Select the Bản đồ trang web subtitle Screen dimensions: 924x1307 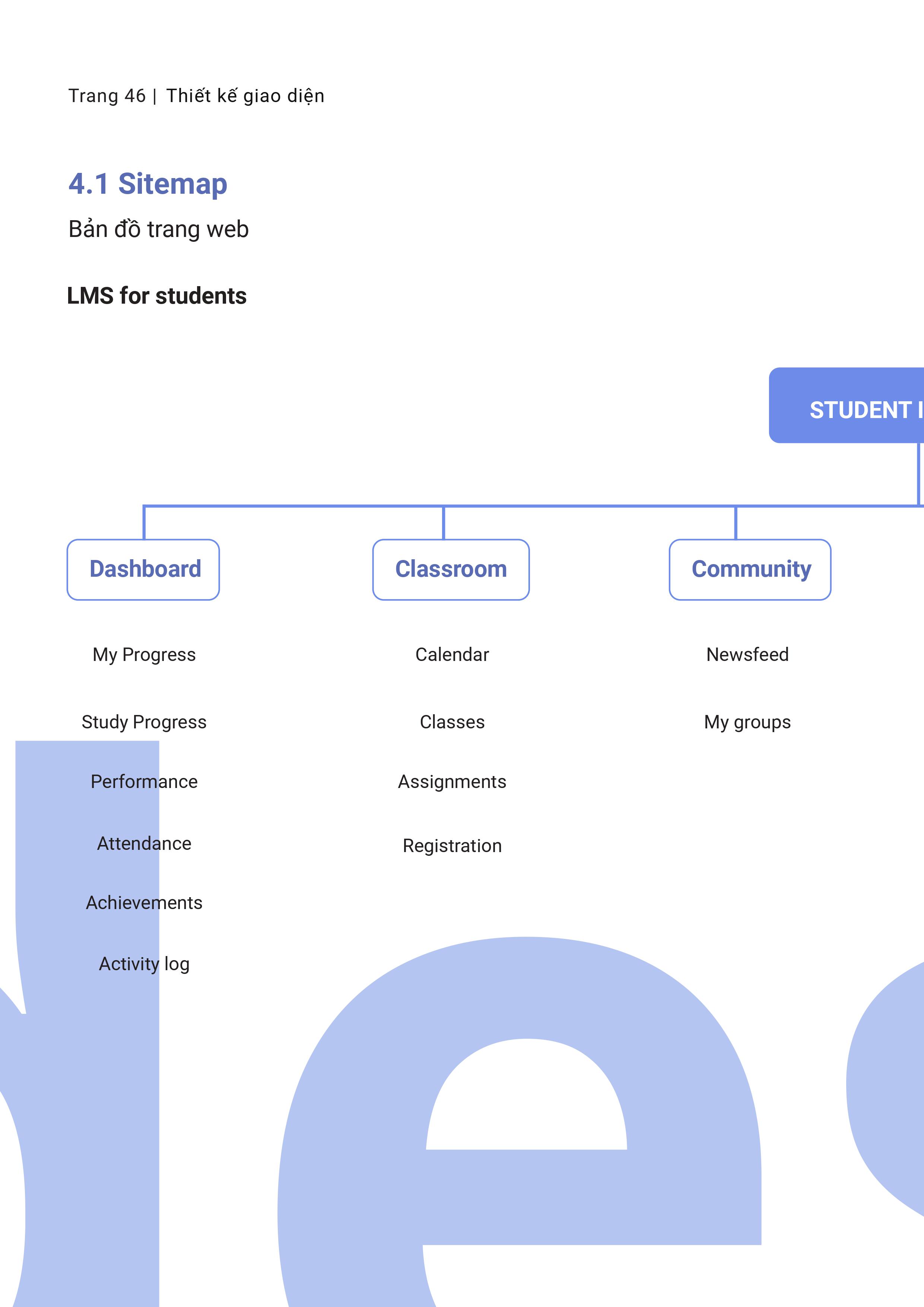[159, 230]
